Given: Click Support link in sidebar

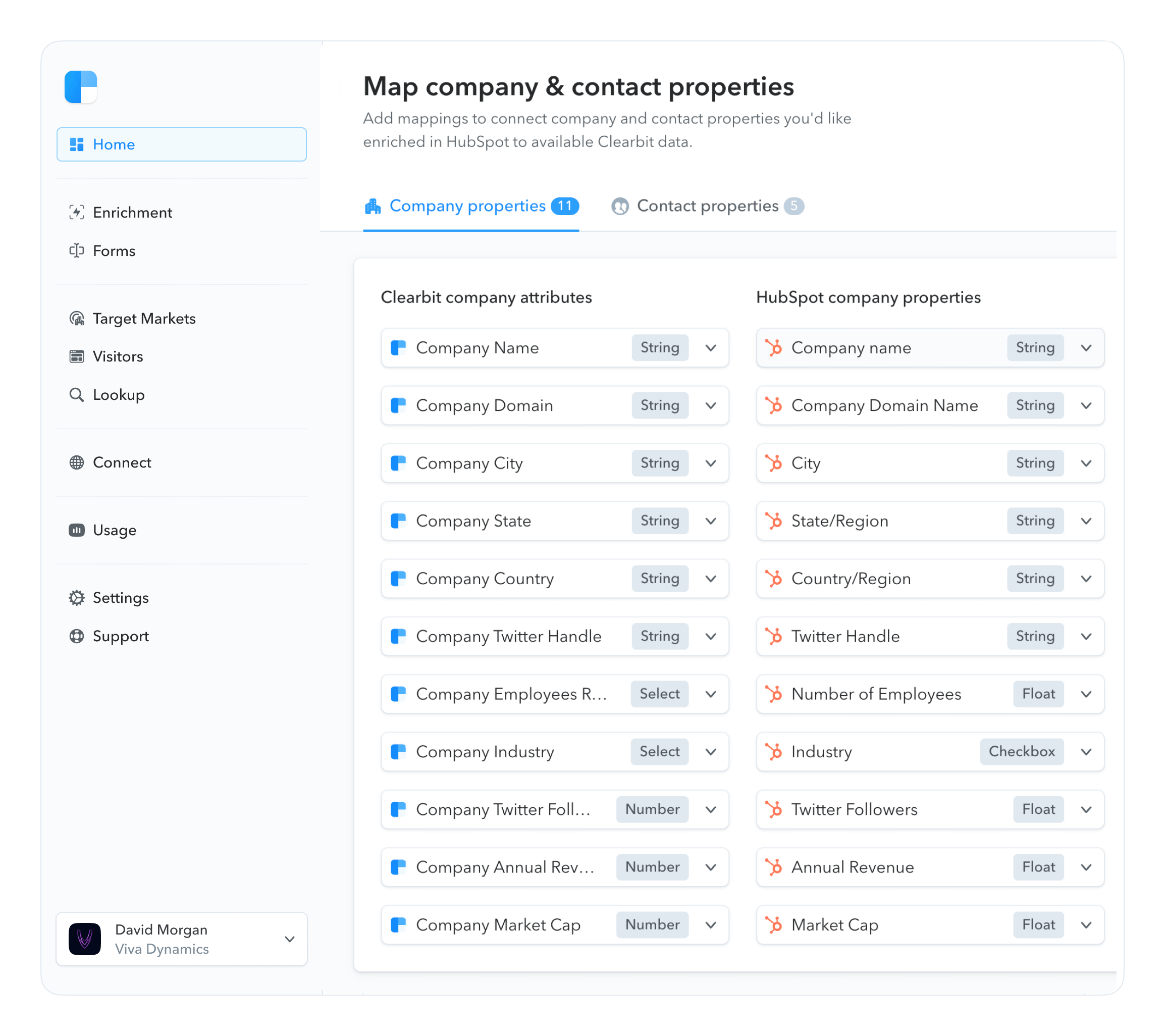Looking at the screenshot, I should [x=120, y=636].
